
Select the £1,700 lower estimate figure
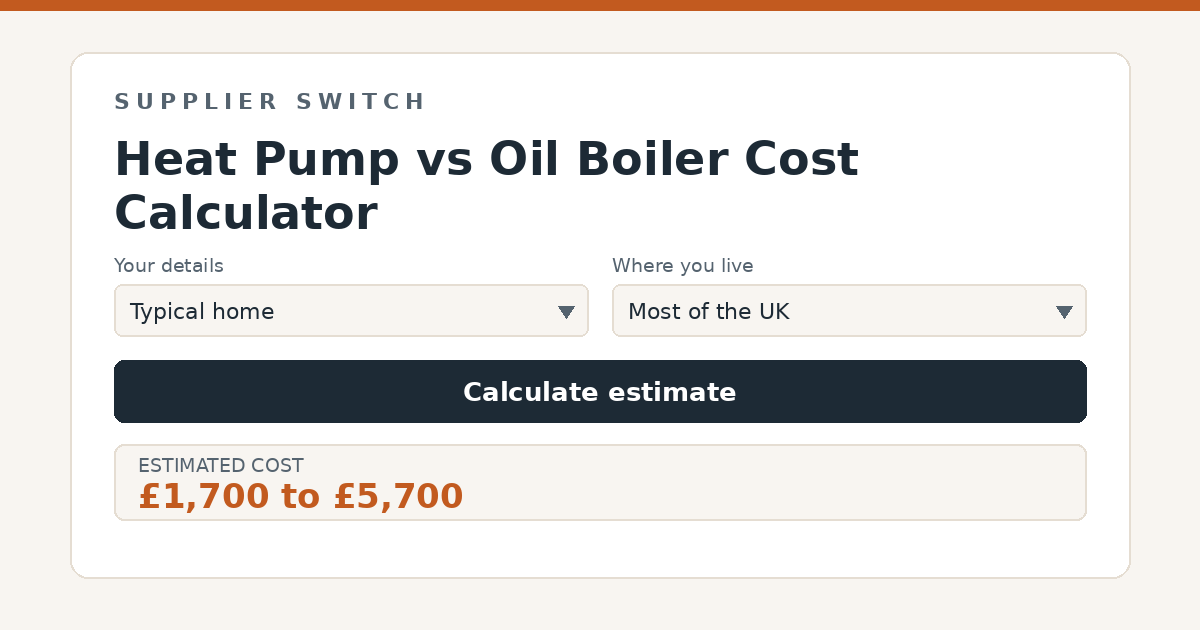[204, 497]
